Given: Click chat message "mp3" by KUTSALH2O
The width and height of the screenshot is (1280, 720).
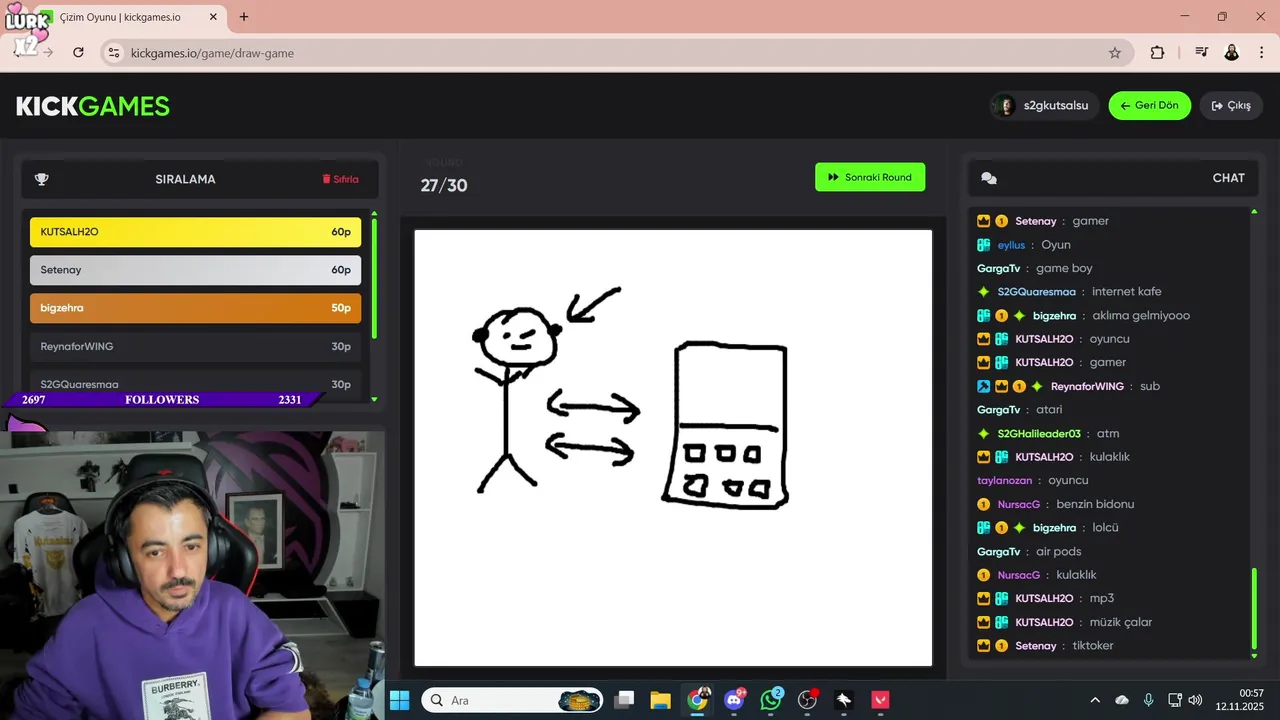Looking at the screenshot, I should click(x=1101, y=599).
